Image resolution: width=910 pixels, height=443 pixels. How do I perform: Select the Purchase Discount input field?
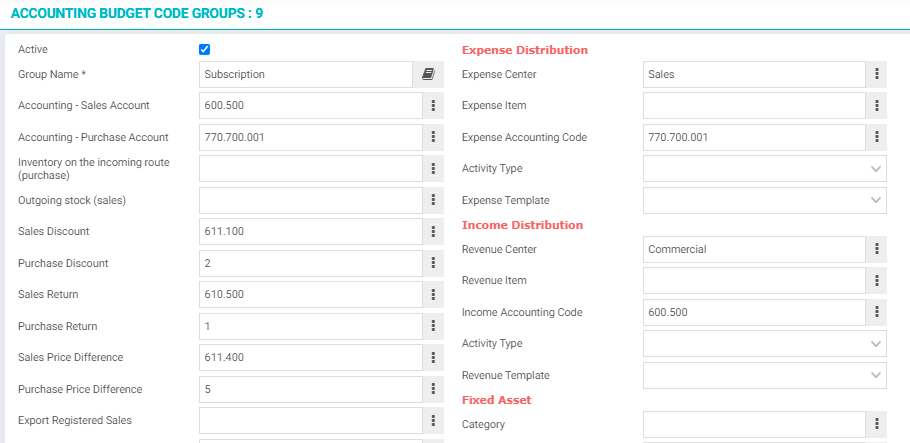point(310,263)
